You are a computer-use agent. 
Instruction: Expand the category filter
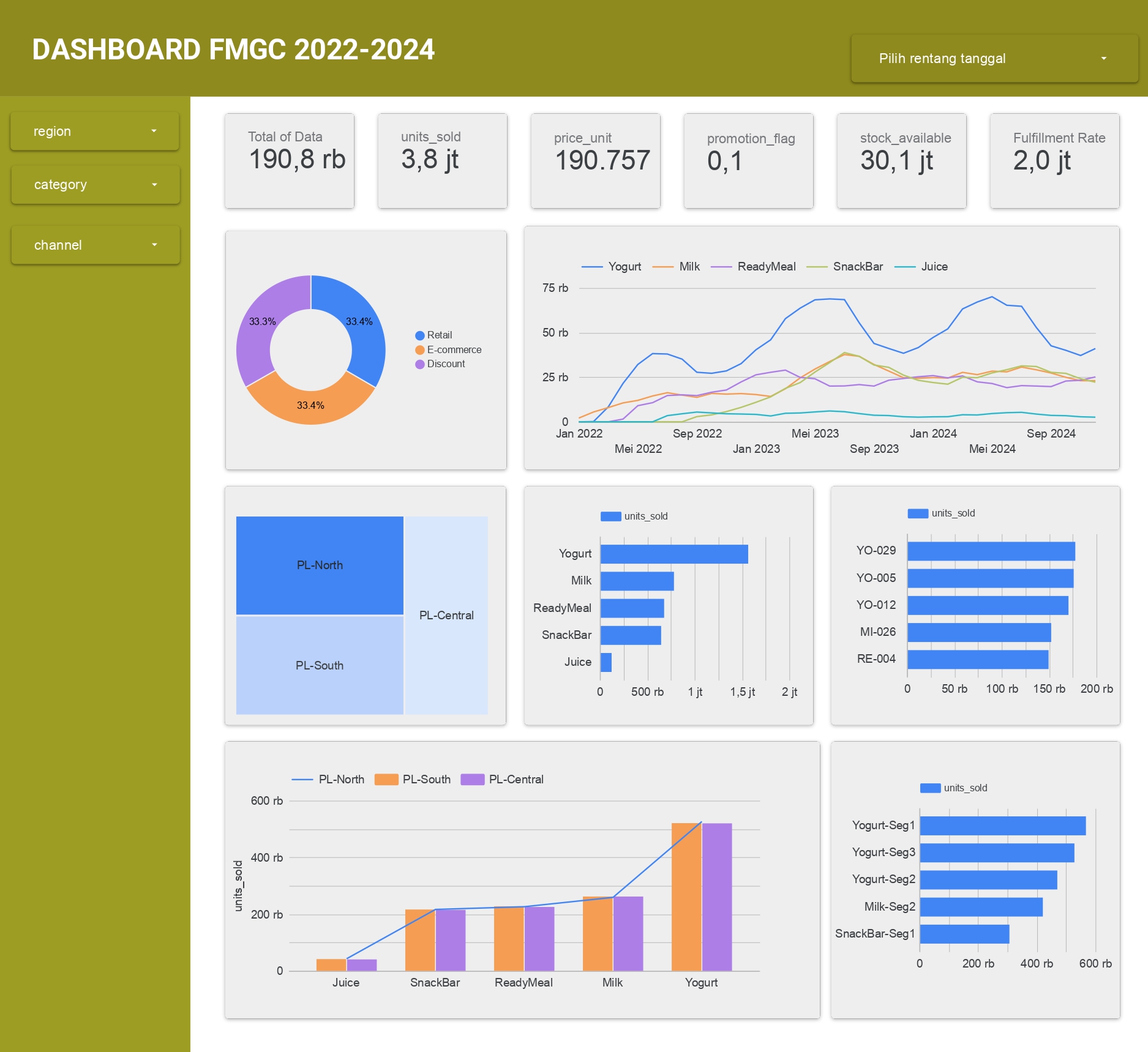point(95,184)
